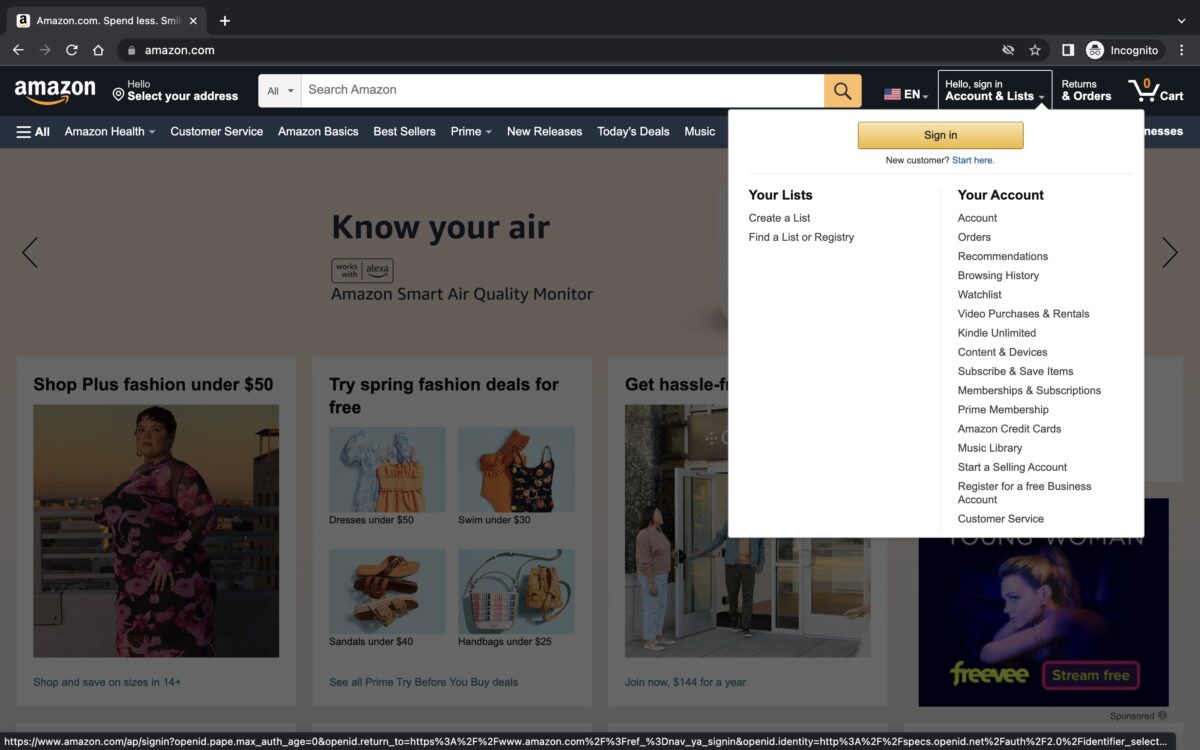The height and width of the screenshot is (750, 1200).
Task: Open the shopping Cart icon
Action: [x=1156, y=91]
